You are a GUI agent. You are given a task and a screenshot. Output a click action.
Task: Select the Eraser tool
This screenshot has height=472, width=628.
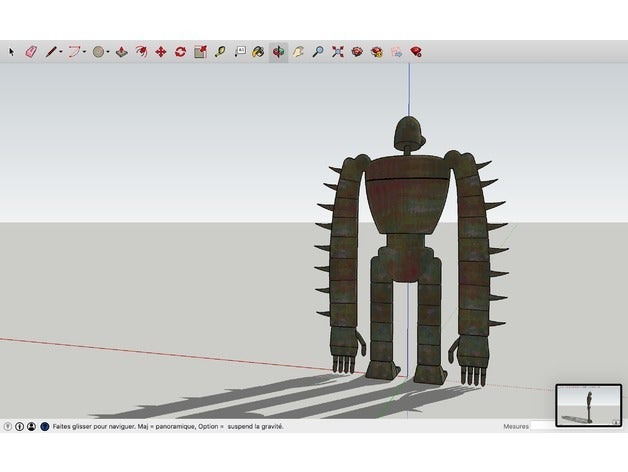pyautogui.click(x=30, y=51)
